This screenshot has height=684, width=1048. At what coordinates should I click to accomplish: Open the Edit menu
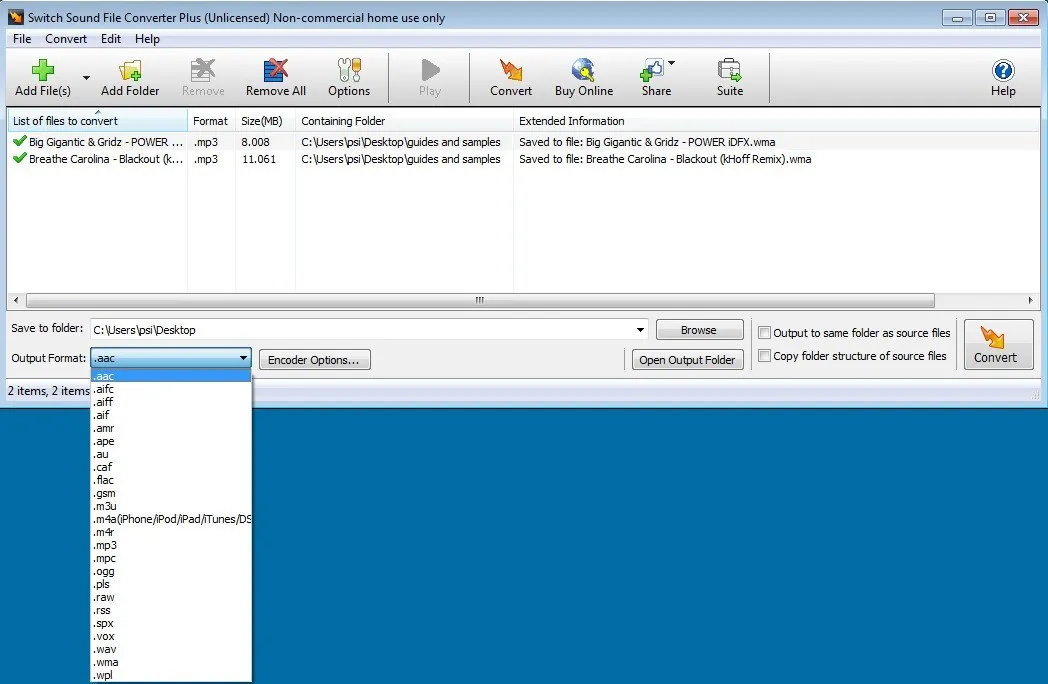[x=111, y=39]
